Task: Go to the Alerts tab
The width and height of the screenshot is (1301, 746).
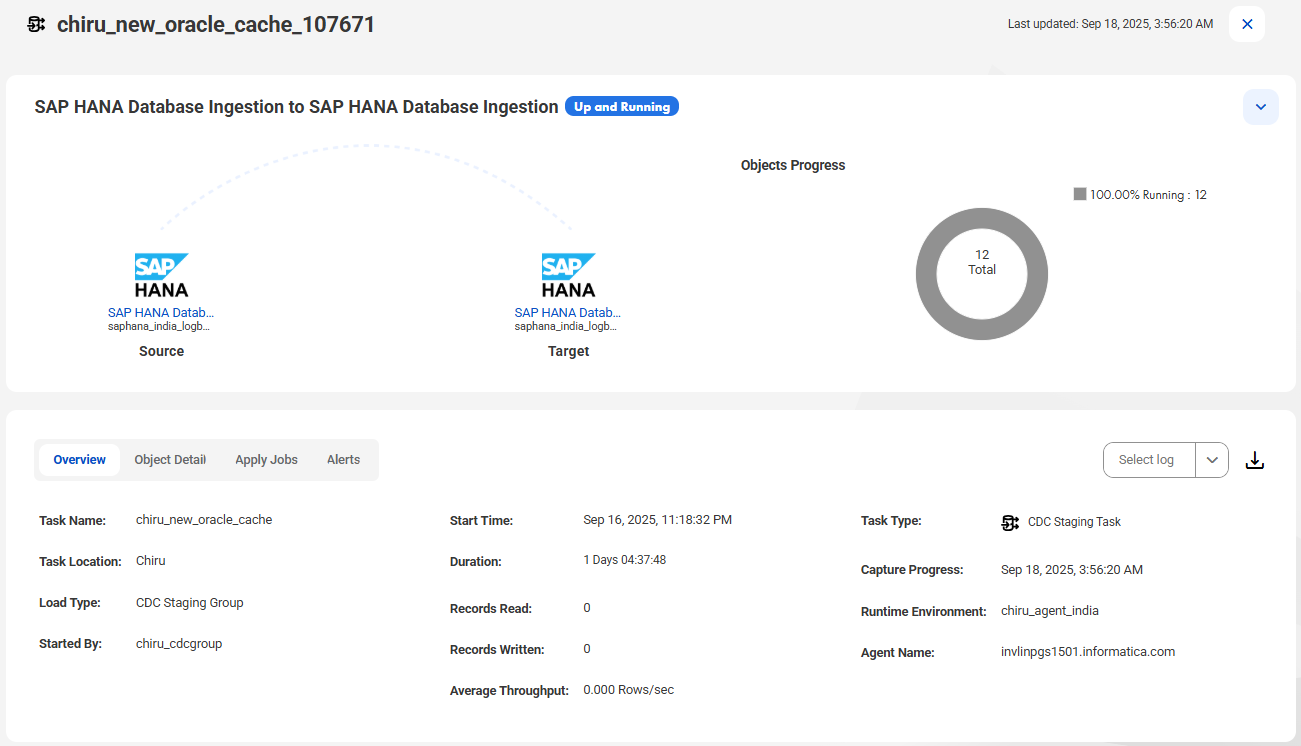Action: (x=343, y=460)
